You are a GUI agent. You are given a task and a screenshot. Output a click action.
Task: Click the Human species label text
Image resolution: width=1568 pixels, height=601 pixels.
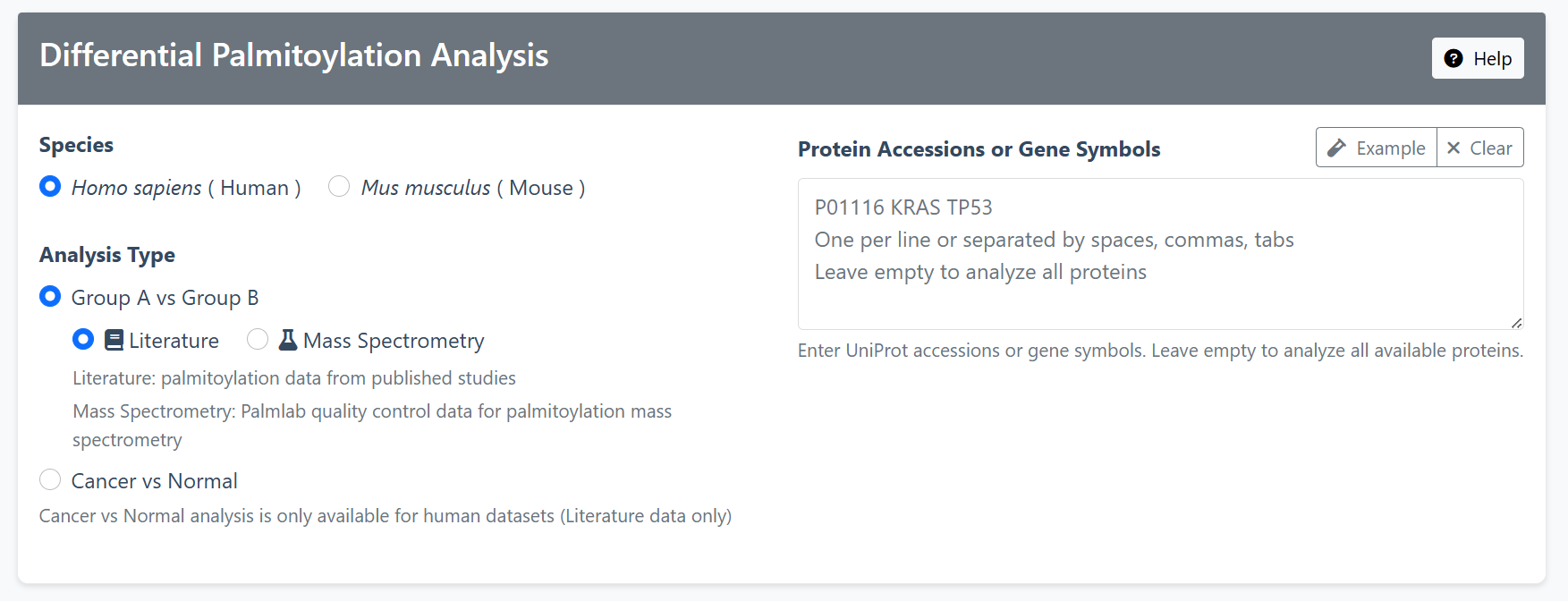point(255,188)
